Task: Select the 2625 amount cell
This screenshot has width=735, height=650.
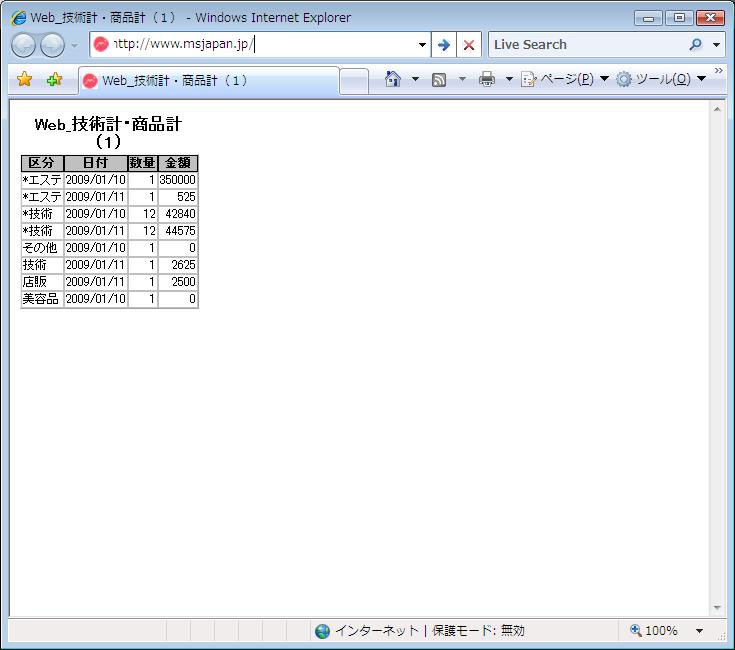Action: [178, 265]
